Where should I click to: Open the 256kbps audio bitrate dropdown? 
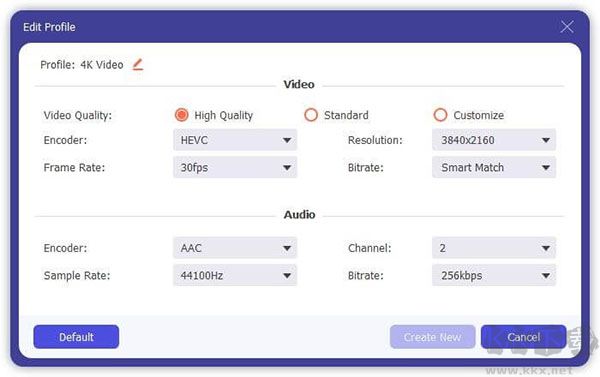click(x=494, y=275)
